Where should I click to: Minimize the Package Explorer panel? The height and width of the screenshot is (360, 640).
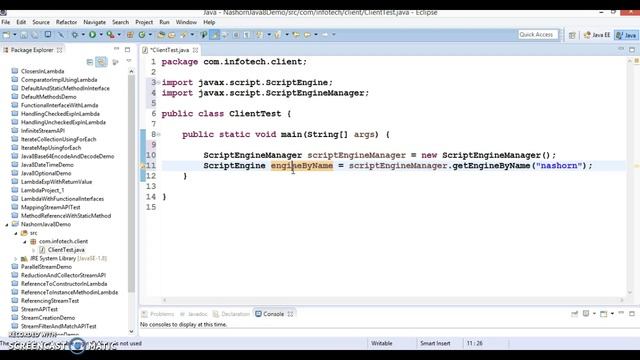tap(116, 49)
